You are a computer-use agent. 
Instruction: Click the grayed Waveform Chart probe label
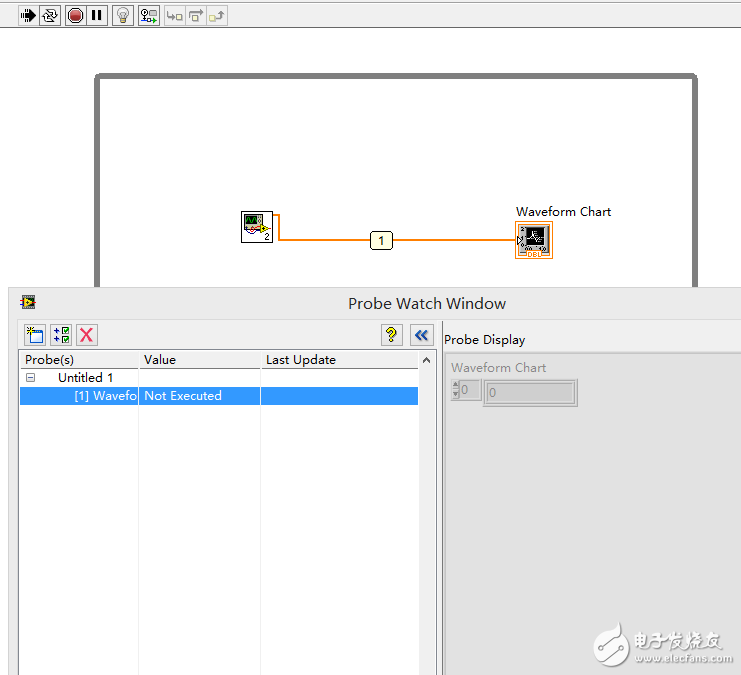tap(499, 367)
